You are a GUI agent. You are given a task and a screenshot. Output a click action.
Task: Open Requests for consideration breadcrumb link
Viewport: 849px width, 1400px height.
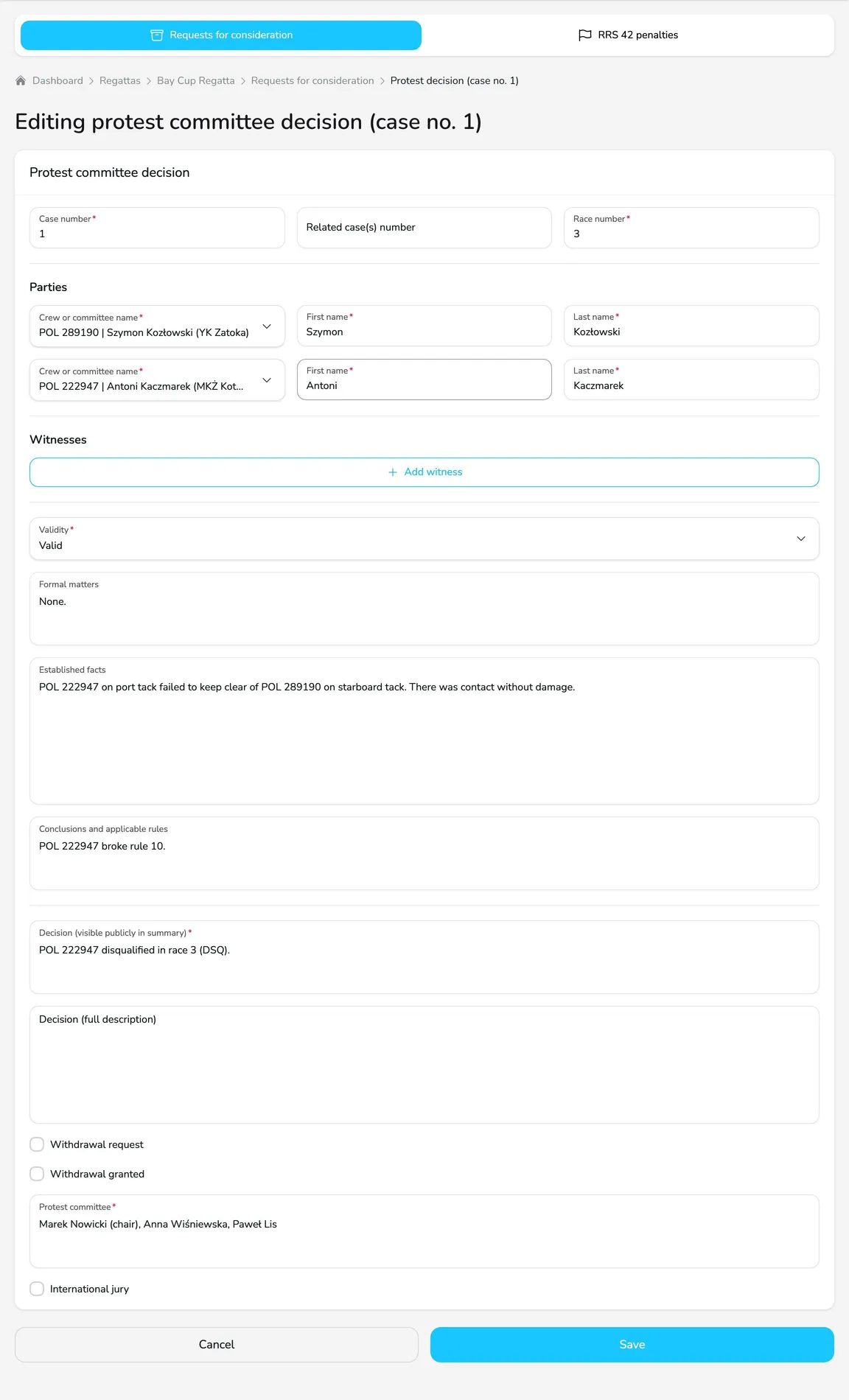tap(312, 80)
